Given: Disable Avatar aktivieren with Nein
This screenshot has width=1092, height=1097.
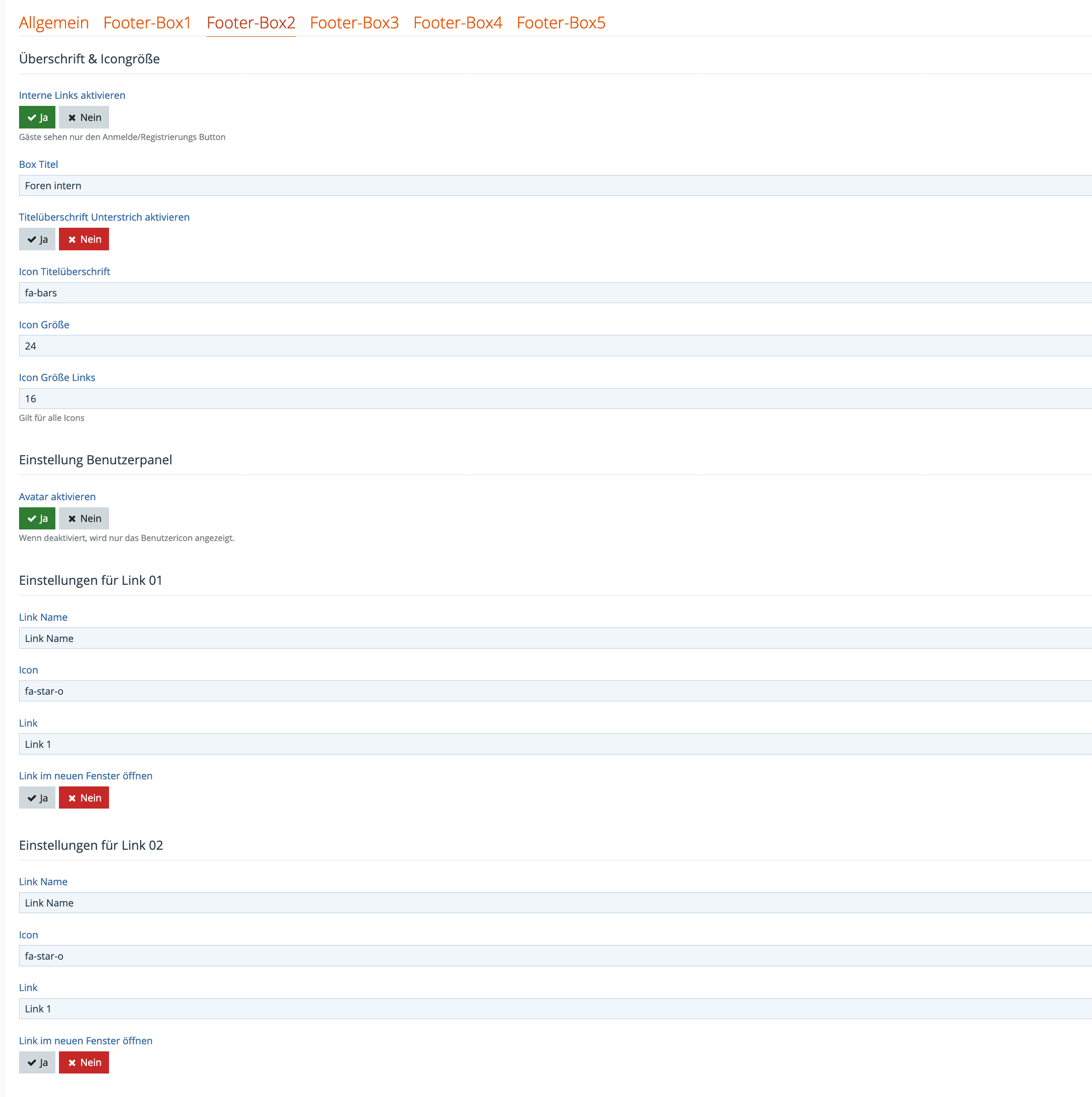Looking at the screenshot, I should click(84, 518).
